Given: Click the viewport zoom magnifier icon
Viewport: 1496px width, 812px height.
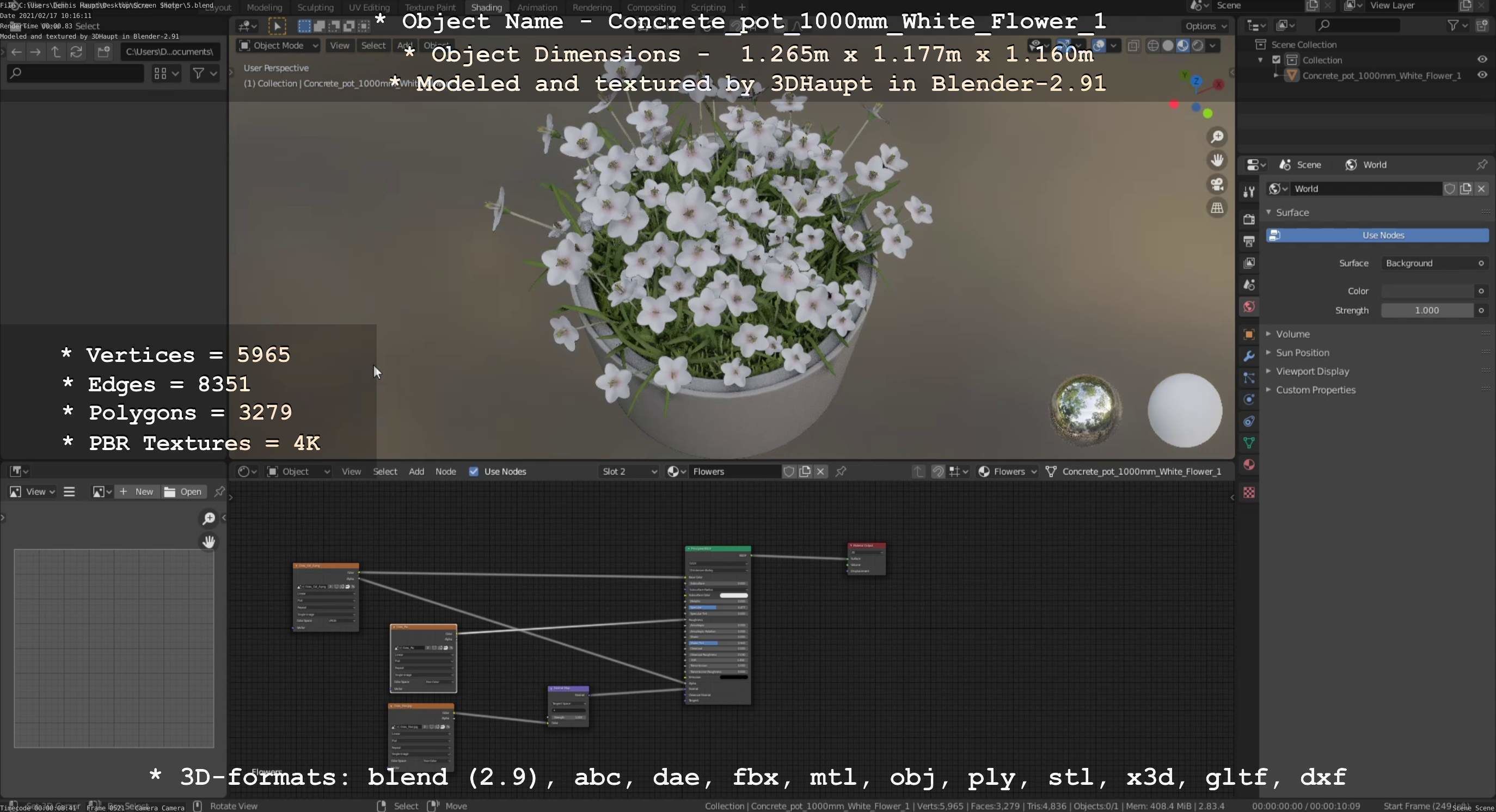Looking at the screenshot, I should click(1217, 137).
